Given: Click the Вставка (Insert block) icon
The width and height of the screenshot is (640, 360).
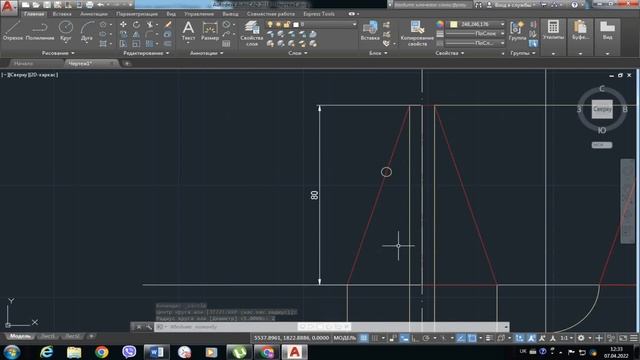Looking at the screenshot, I should coord(370,31).
